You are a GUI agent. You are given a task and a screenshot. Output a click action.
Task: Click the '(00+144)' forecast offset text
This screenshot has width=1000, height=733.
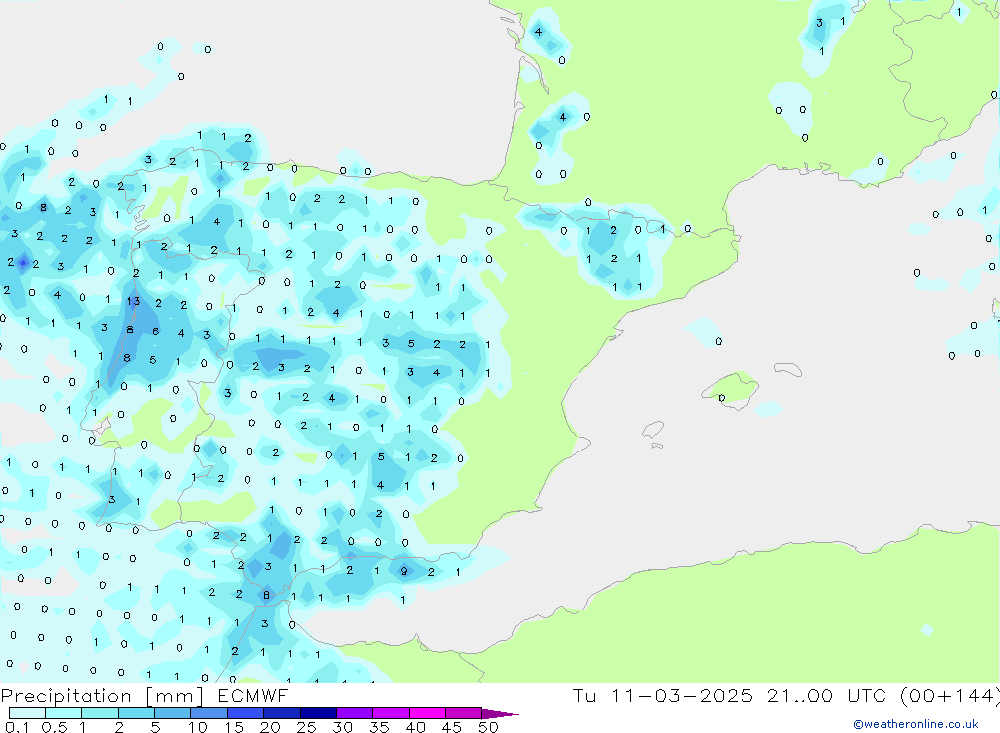949,695
